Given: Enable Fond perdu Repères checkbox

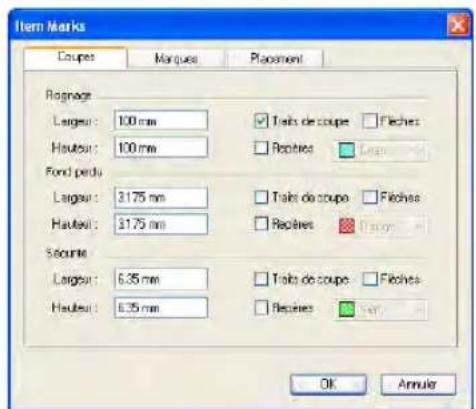Looking at the screenshot, I should coord(261,224).
